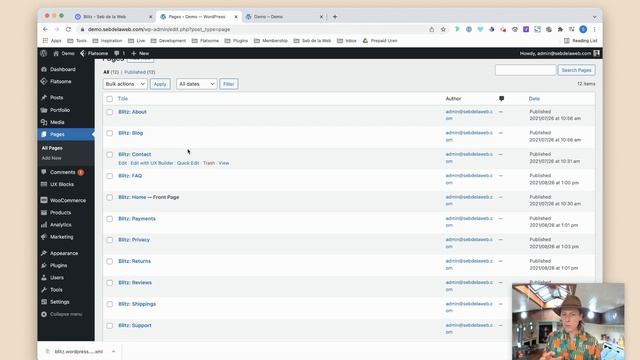The width and height of the screenshot is (640, 360).
Task: Open Analytics section
Action: click(60, 225)
